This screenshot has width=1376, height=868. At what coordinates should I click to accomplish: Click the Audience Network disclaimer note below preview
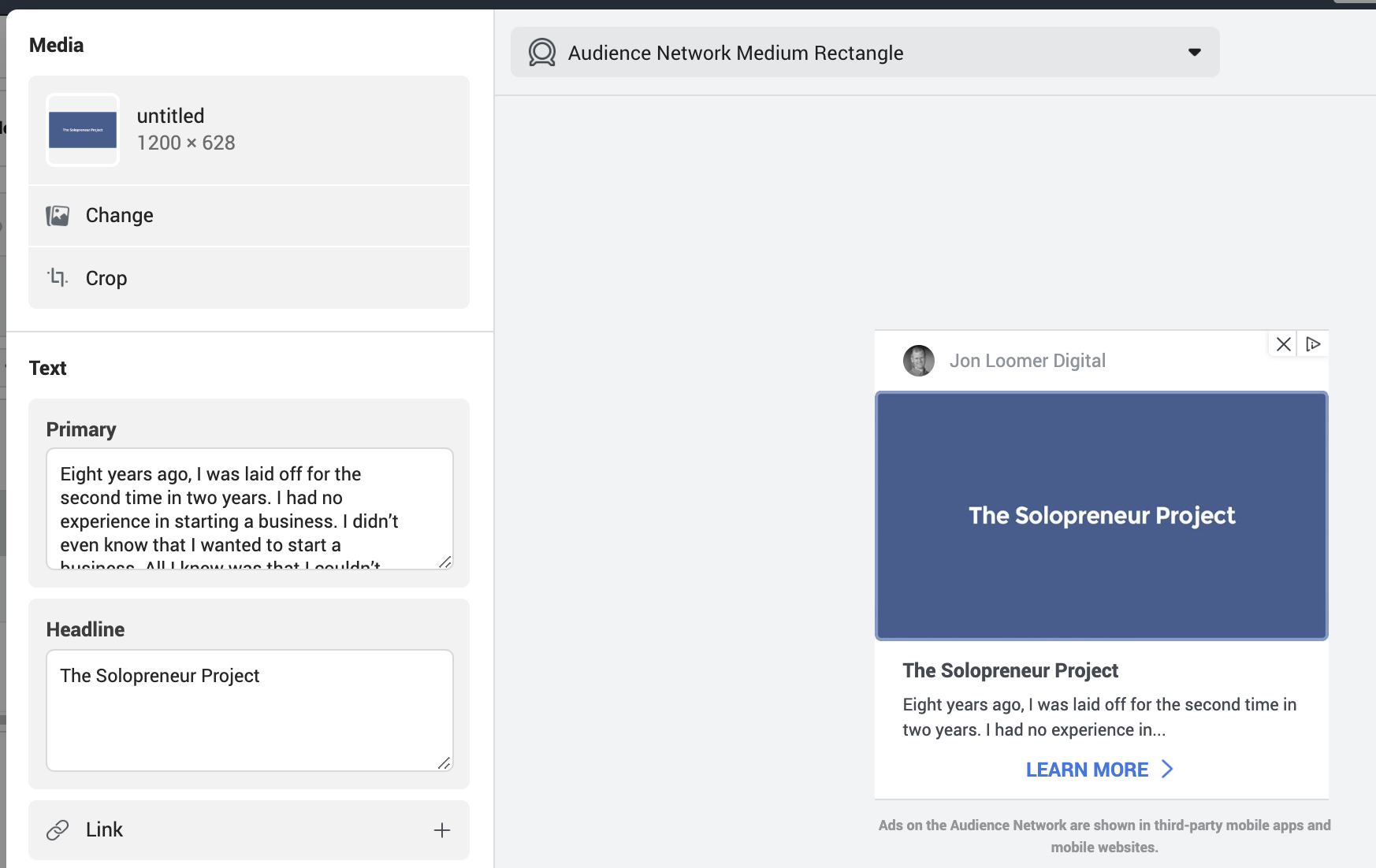pos(1104,836)
